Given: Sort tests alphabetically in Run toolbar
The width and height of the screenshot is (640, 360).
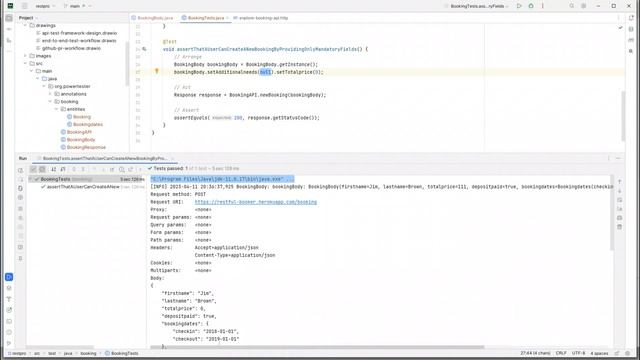Looking at the screenshot, I should tap(53, 169).
